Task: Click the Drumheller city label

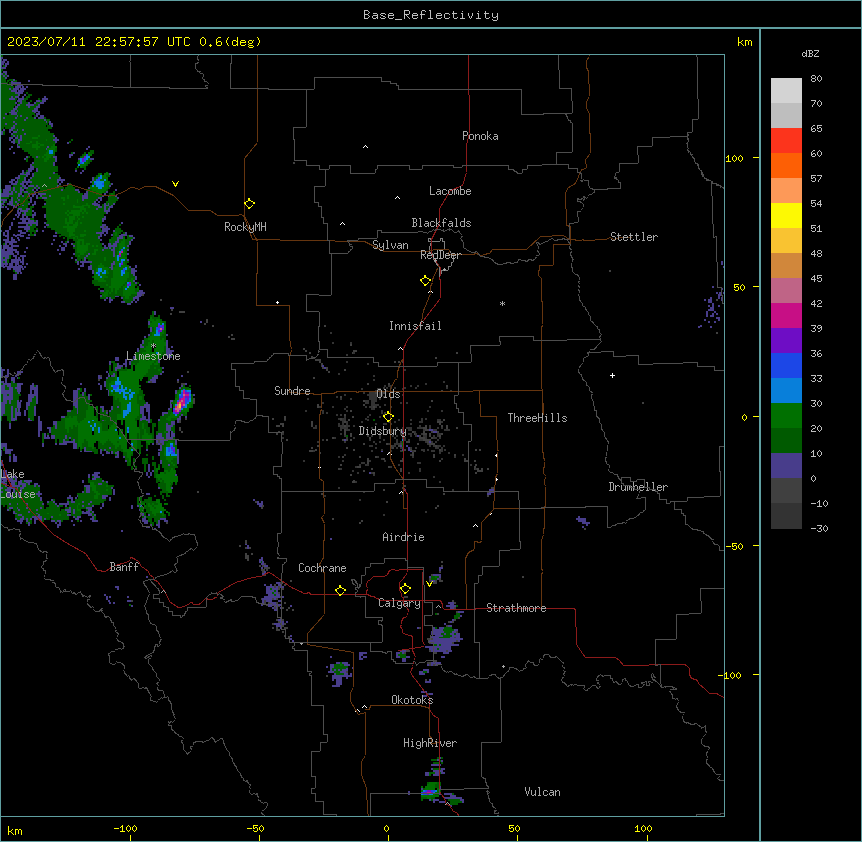Action: click(638, 487)
